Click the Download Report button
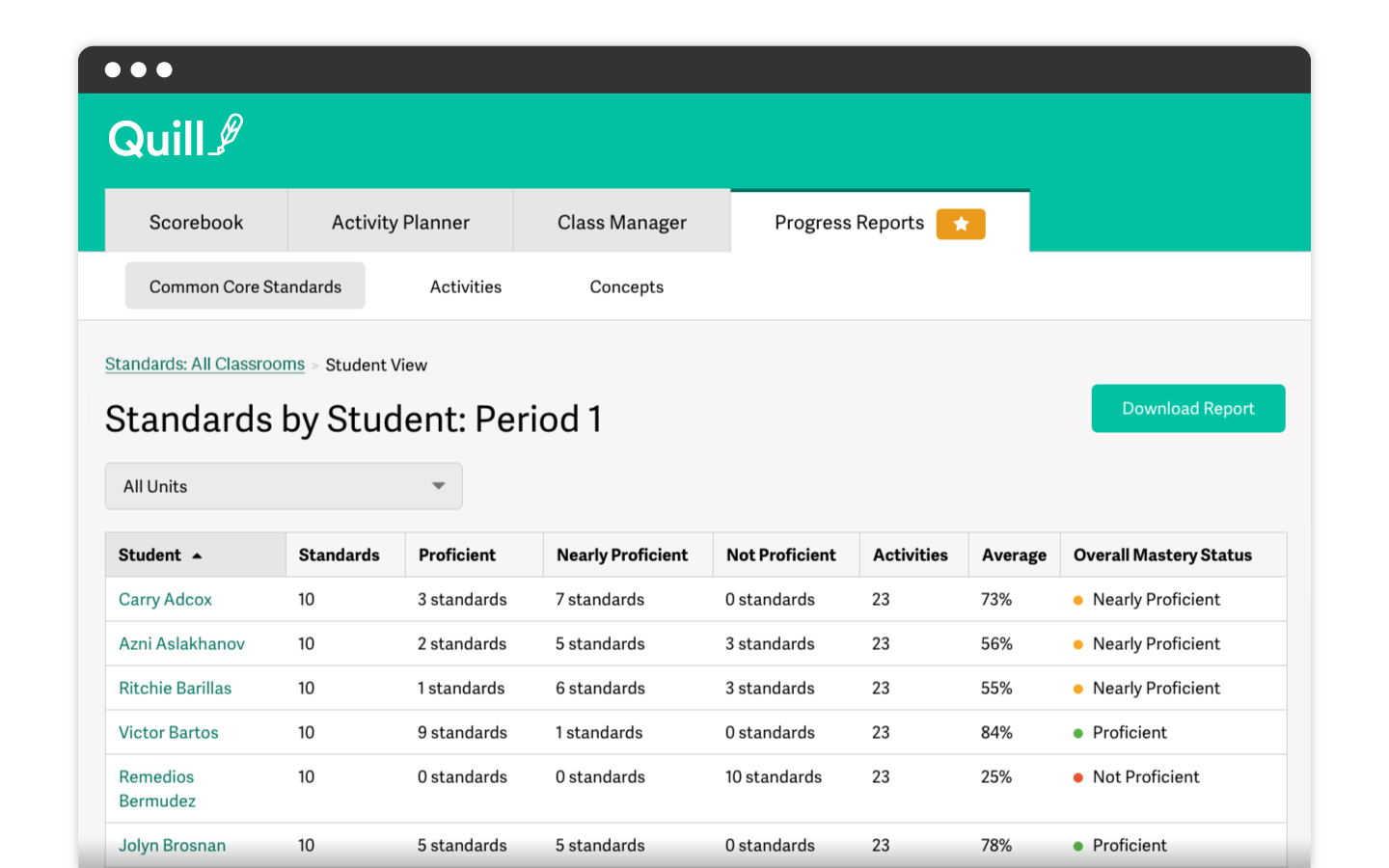Image resolution: width=1389 pixels, height=868 pixels. pos(1188,409)
